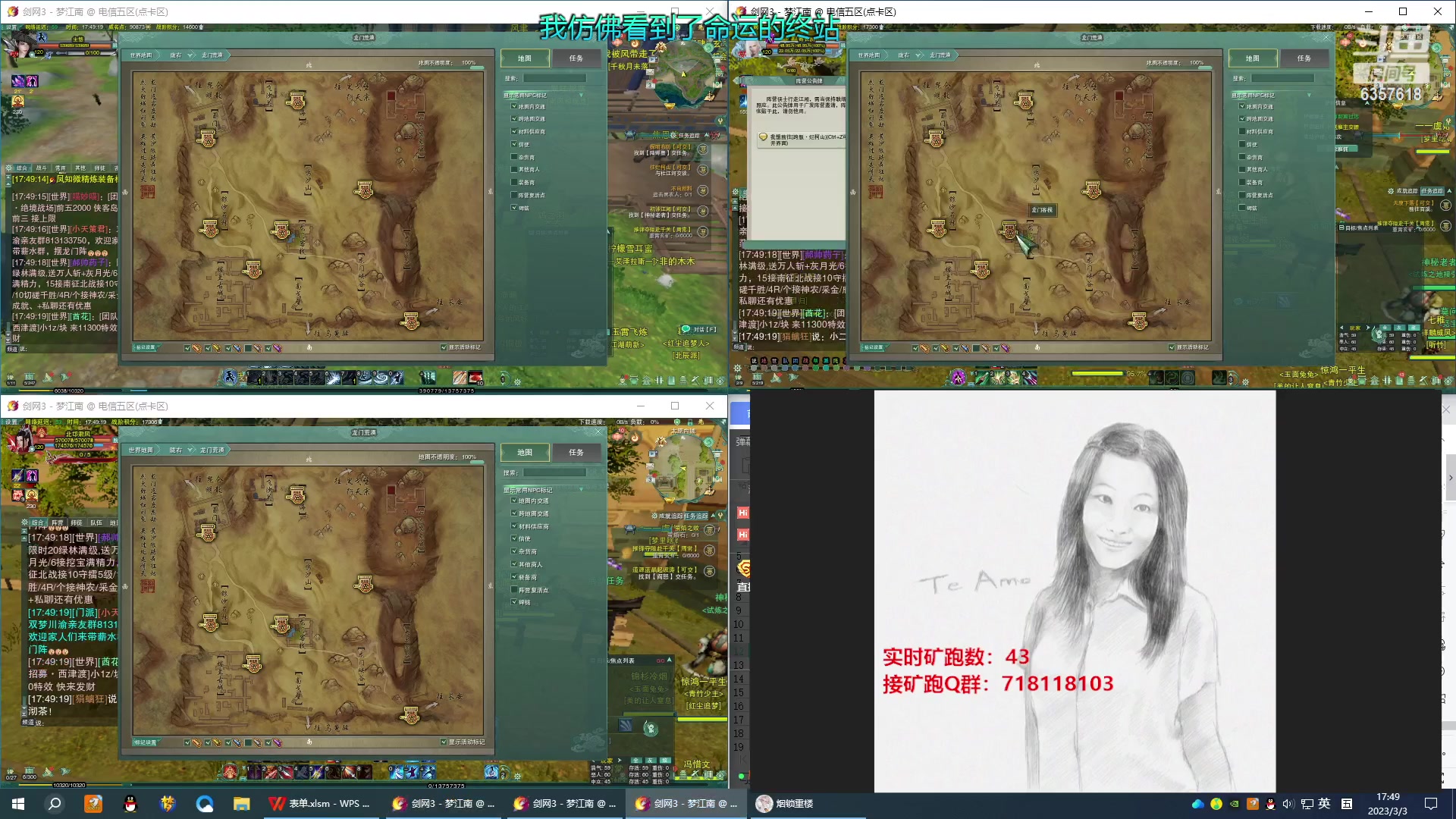This screenshot has width=1456, height=819.
Task: Go to 世界地图 breadcrumb in bottom-left window
Action: point(141,450)
